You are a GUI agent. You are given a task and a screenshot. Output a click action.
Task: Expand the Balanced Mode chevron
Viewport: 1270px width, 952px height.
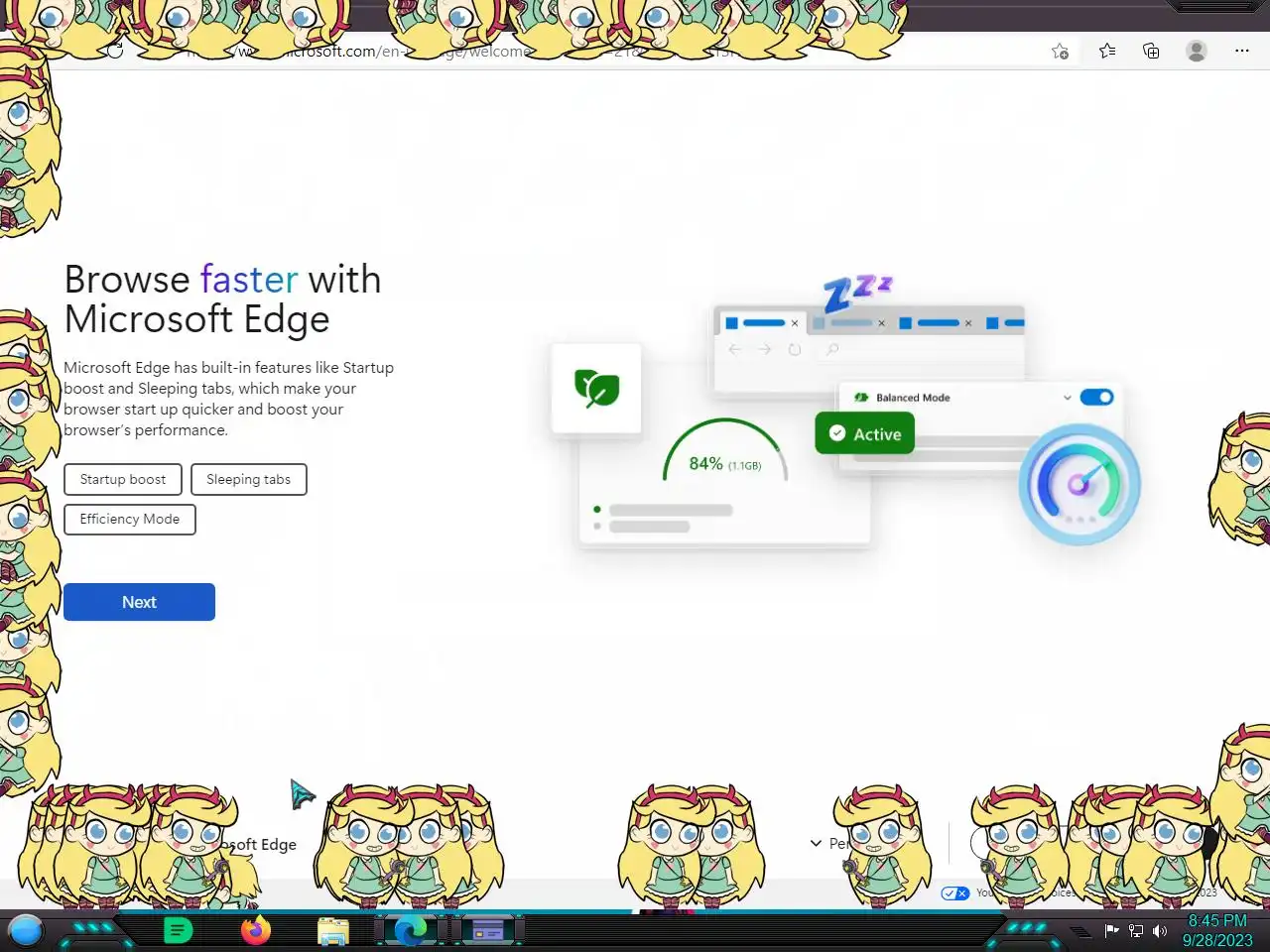pyautogui.click(x=1068, y=398)
